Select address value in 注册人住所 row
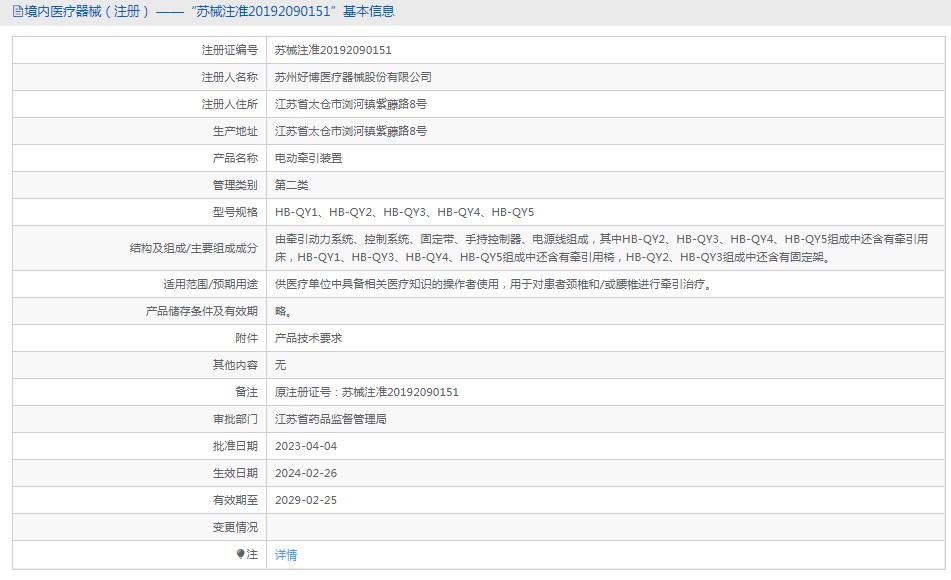 (351, 104)
